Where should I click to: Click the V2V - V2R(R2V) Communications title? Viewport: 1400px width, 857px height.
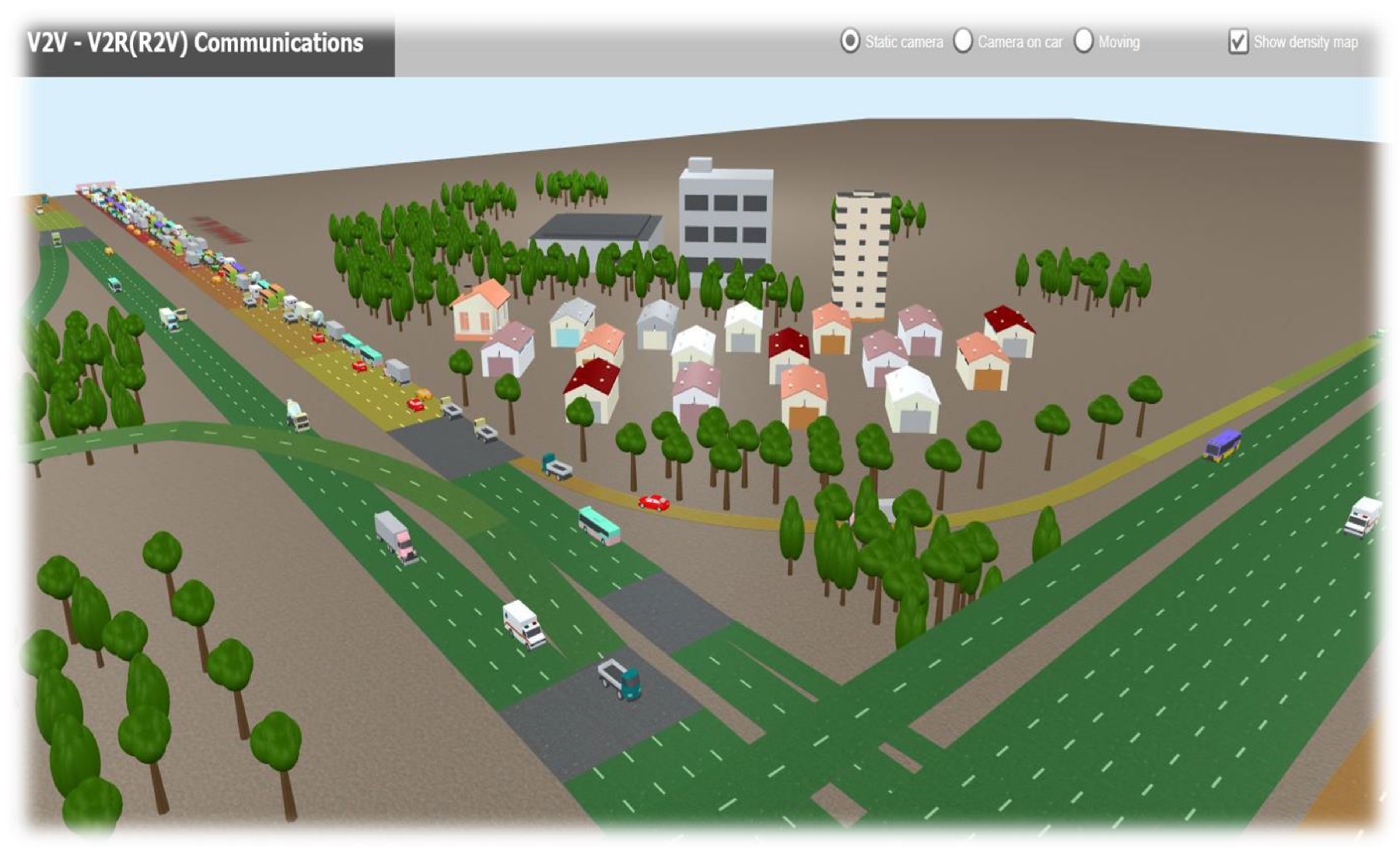pyautogui.click(x=195, y=43)
